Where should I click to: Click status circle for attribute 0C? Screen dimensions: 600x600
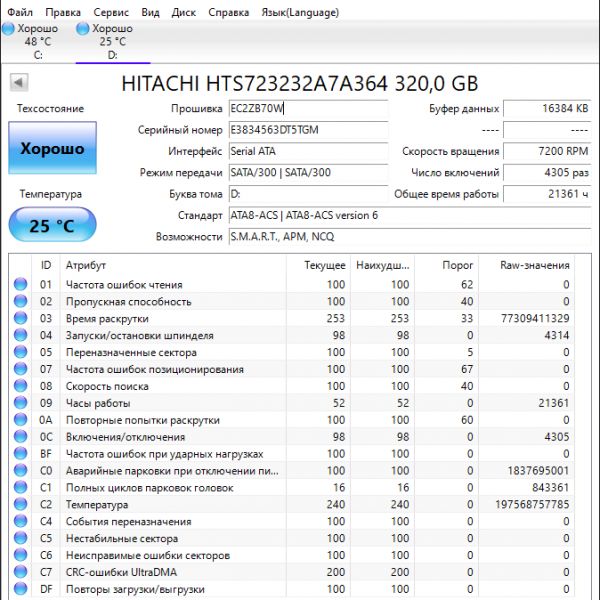[x=20, y=437]
